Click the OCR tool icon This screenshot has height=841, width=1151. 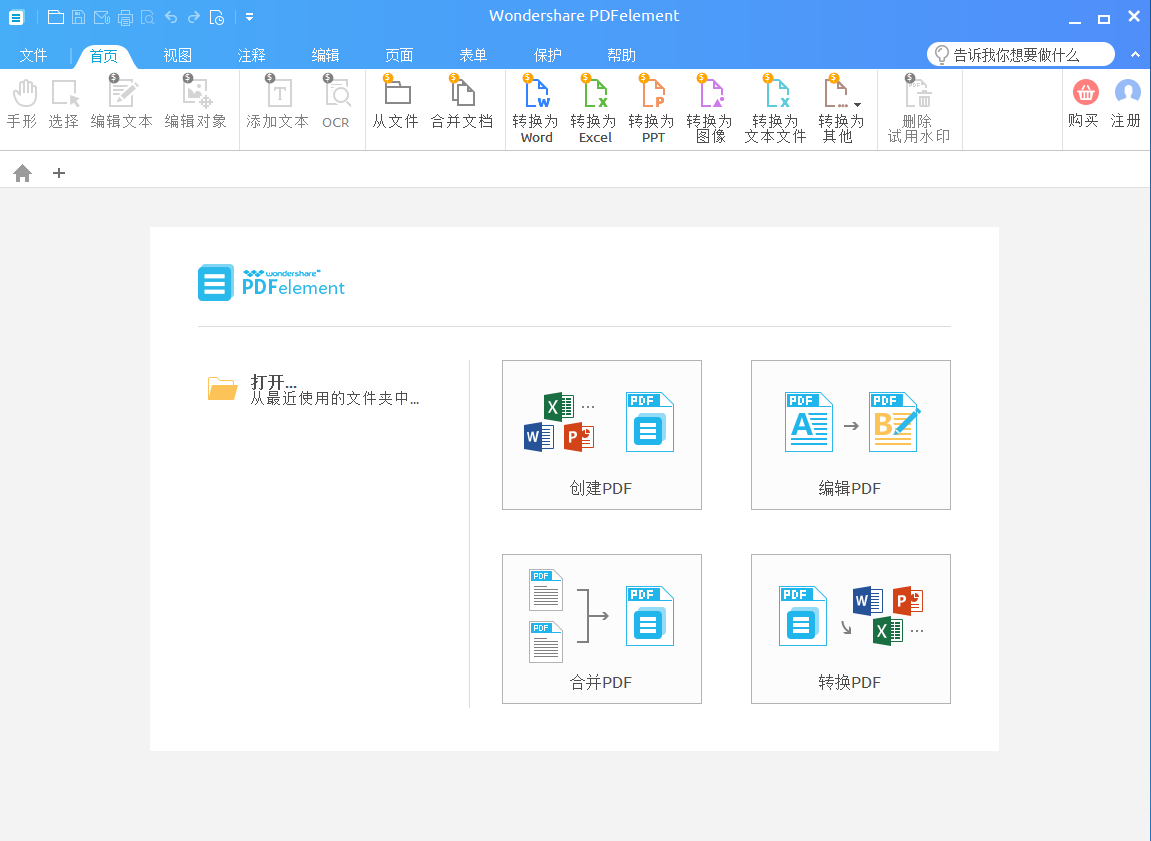[x=336, y=97]
